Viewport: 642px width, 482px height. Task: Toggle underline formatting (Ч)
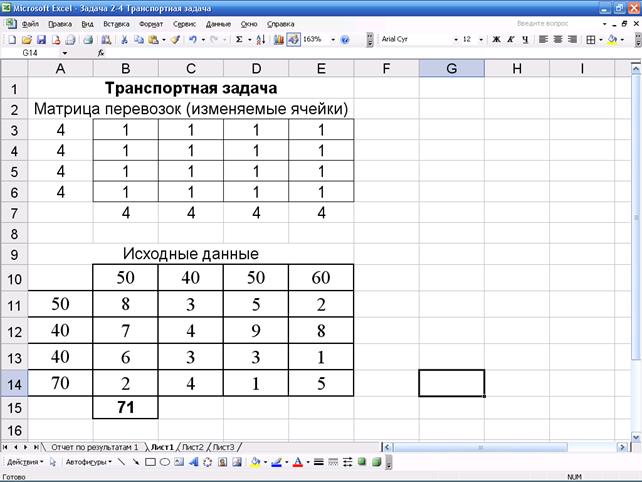525,39
